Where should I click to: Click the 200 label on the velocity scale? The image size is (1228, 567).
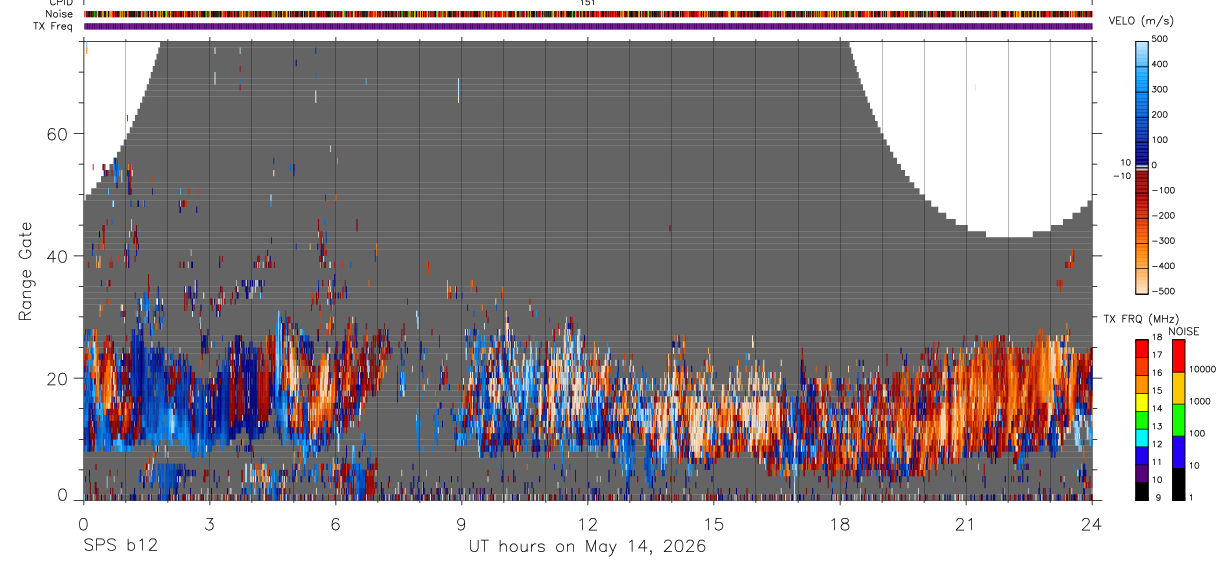(1160, 114)
